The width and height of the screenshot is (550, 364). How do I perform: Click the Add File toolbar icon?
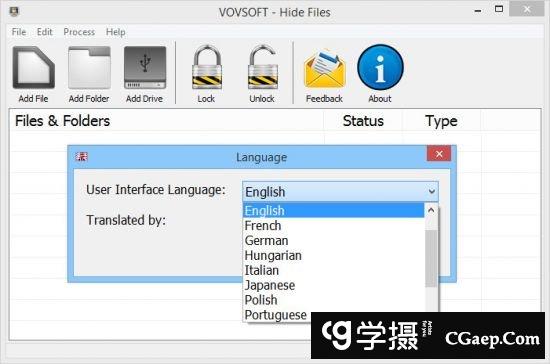pos(33,67)
